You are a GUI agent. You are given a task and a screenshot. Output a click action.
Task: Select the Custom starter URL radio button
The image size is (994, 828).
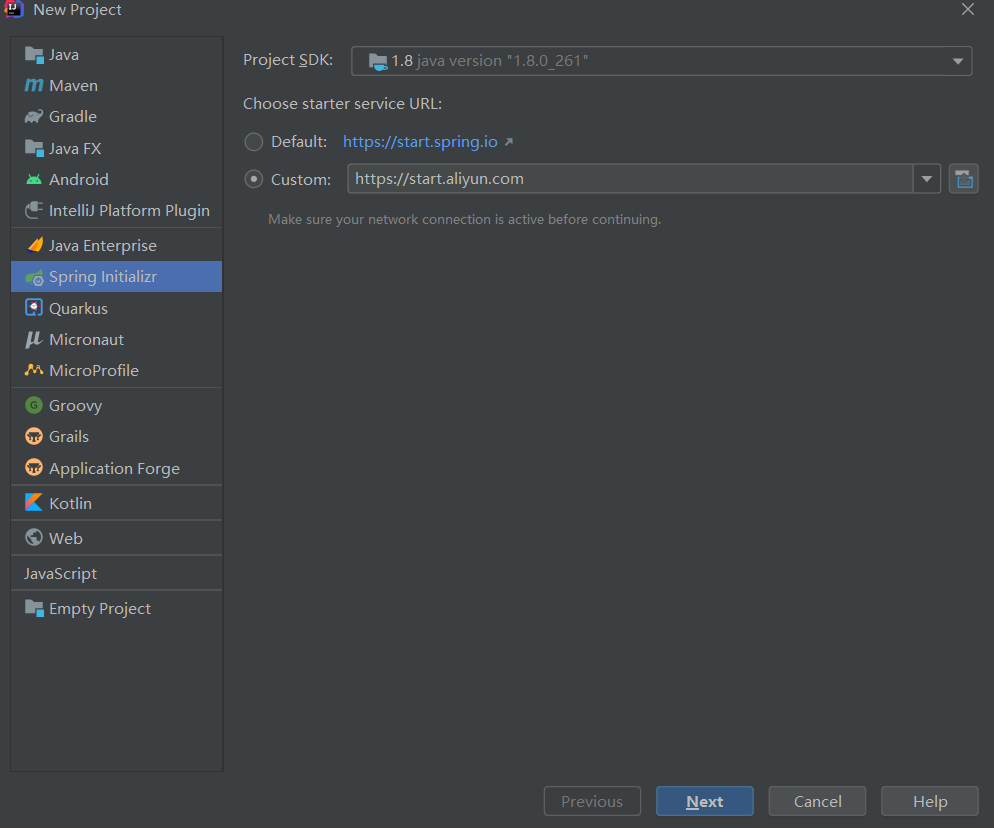[x=254, y=179]
